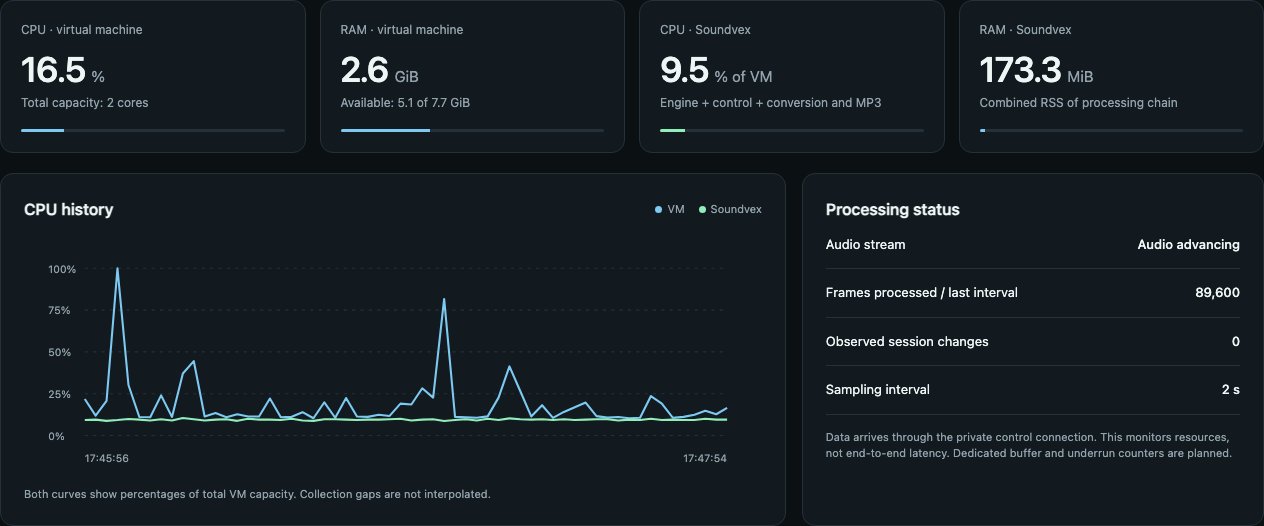The width and height of the screenshot is (1264, 526).
Task: Click the 0% y-axis label
Action: [x=56, y=436]
